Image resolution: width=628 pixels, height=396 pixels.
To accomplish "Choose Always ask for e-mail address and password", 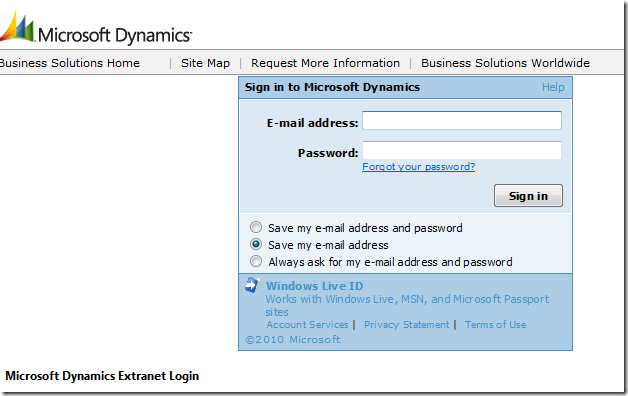I will click(256, 261).
